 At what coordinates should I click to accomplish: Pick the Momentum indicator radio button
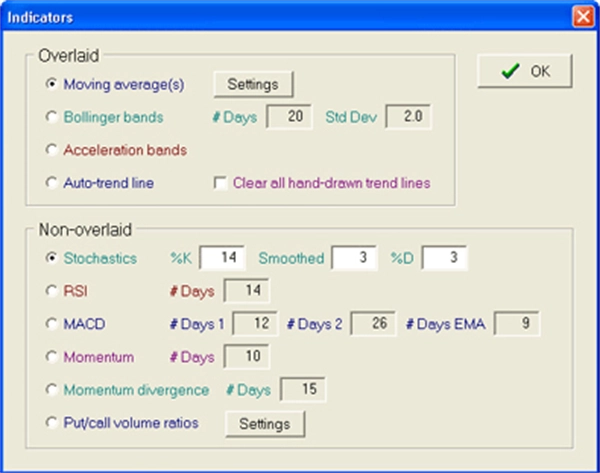coord(52,357)
